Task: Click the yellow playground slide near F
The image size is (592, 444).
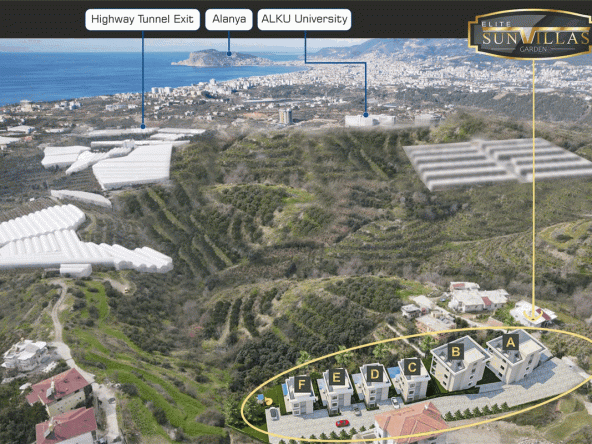Action: pyautogui.click(x=268, y=401)
